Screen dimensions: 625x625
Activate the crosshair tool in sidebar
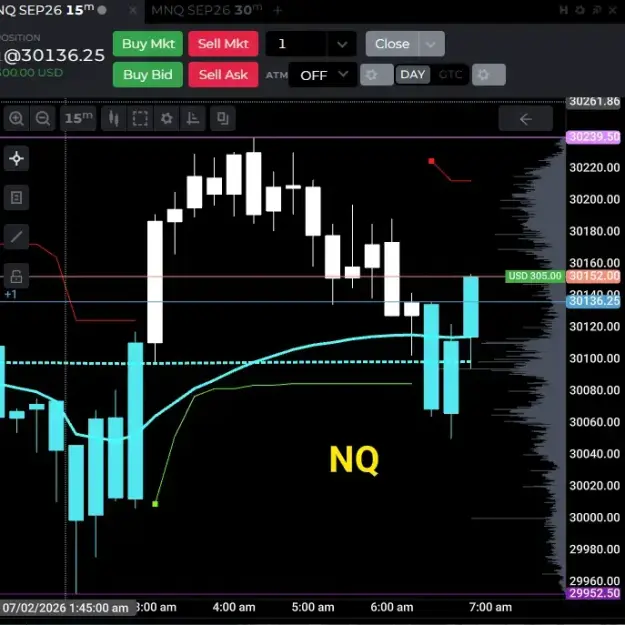[x=16, y=158]
